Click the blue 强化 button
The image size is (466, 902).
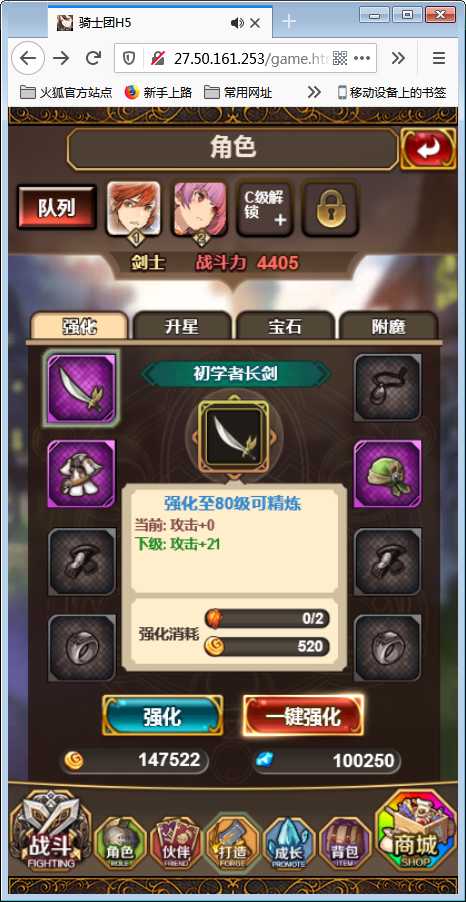[162, 716]
